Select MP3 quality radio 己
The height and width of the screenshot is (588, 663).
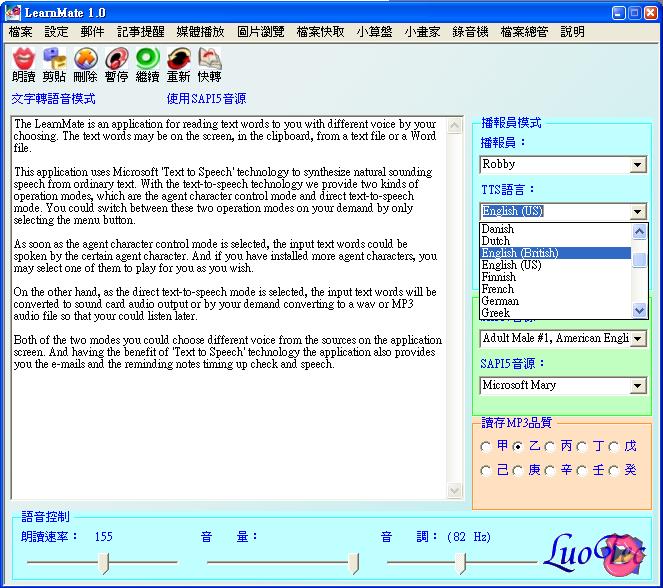pyautogui.click(x=486, y=470)
